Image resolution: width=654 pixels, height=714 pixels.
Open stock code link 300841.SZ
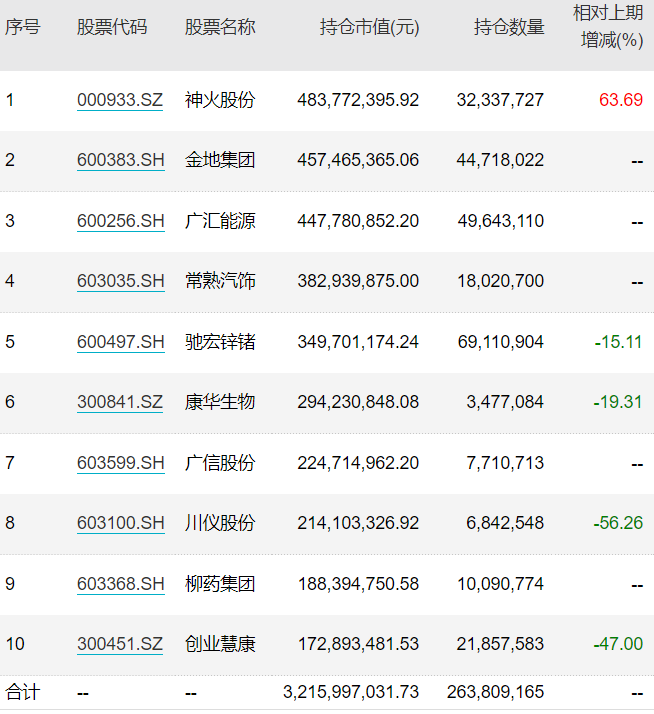120,402
